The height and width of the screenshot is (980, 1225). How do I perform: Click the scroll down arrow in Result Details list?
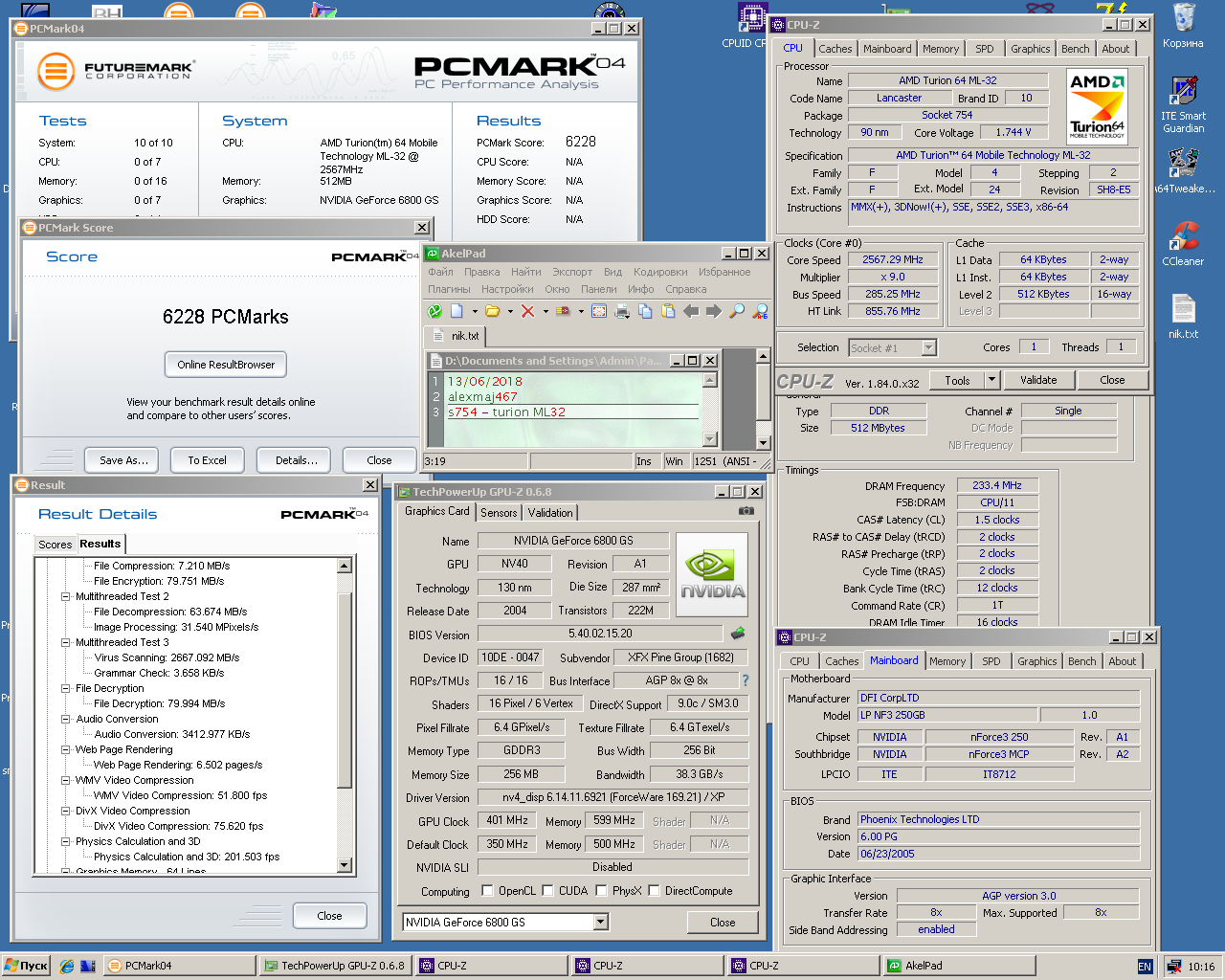tap(345, 865)
